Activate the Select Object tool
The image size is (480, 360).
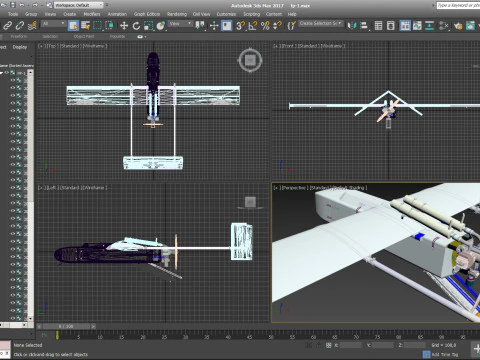pyautogui.click(x=73, y=26)
